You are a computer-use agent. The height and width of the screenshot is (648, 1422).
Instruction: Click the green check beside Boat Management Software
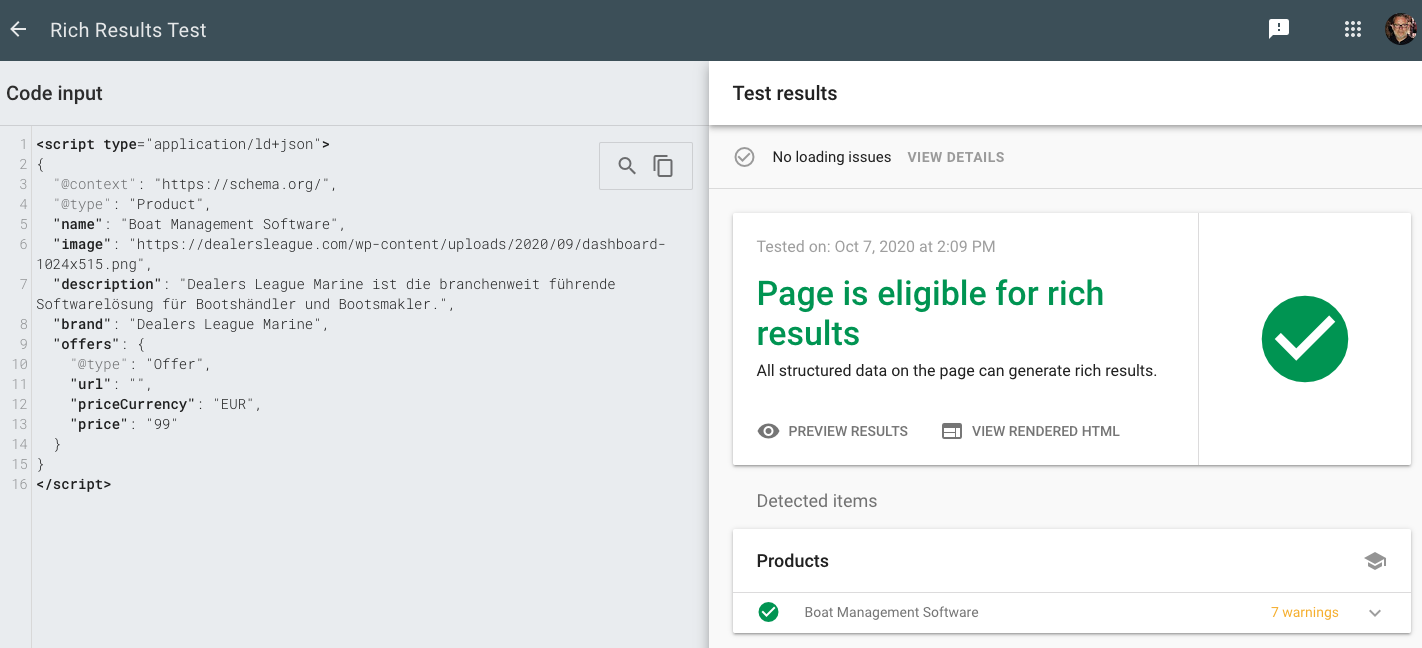point(768,612)
